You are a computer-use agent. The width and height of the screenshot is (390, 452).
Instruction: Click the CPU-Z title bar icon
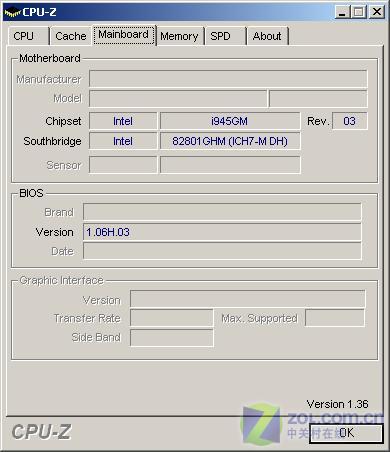12,12
